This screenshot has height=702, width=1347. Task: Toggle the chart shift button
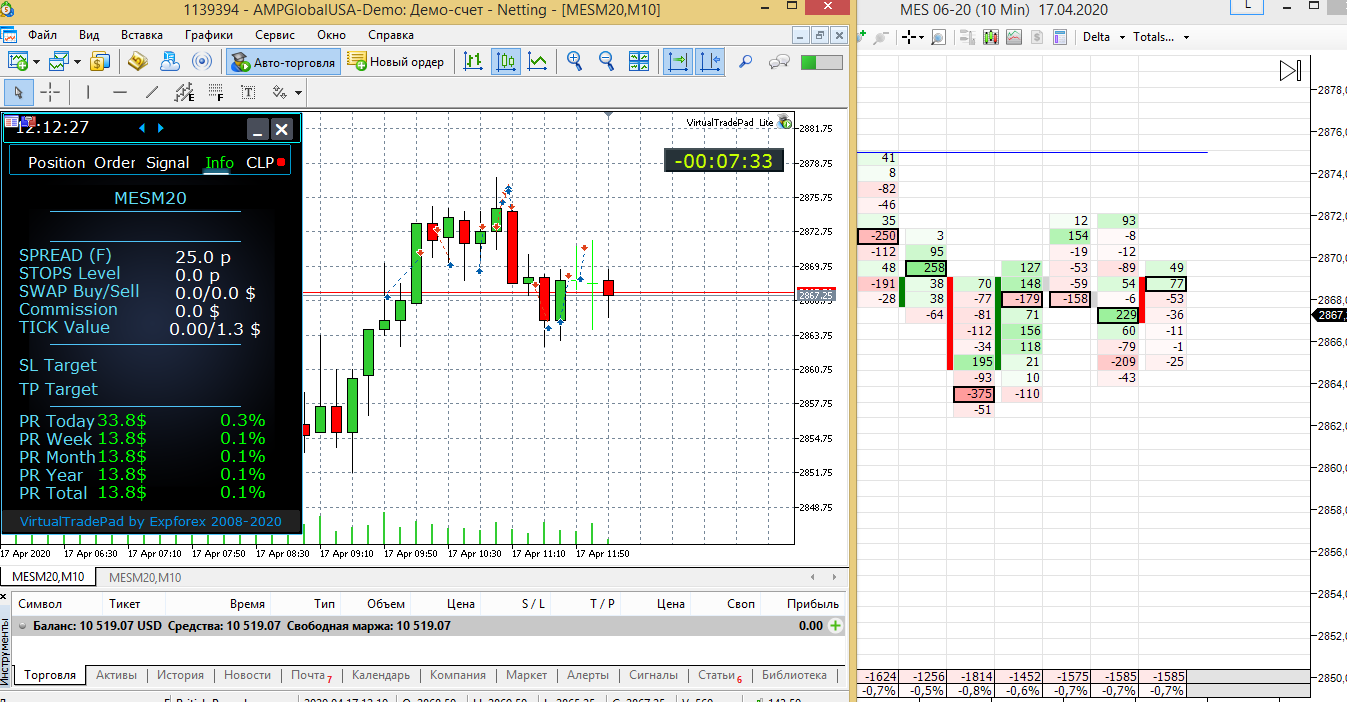coord(710,62)
